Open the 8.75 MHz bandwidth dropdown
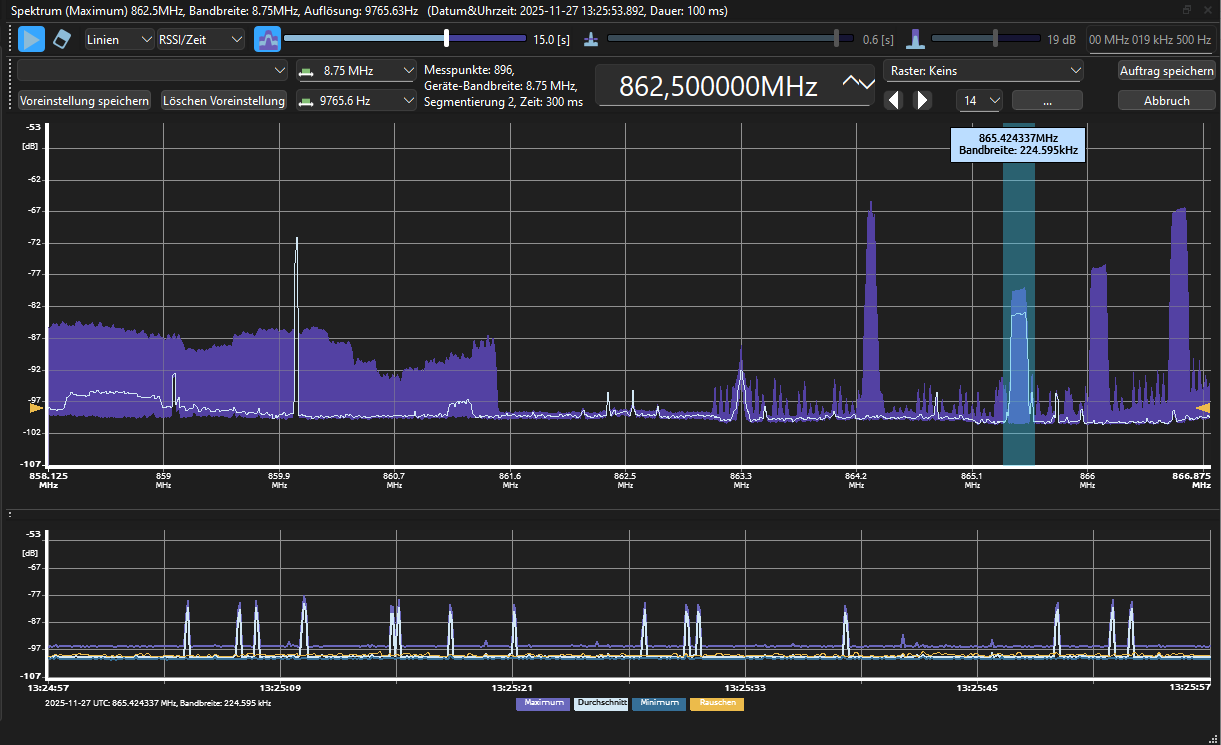This screenshot has width=1221, height=745. (356, 71)
